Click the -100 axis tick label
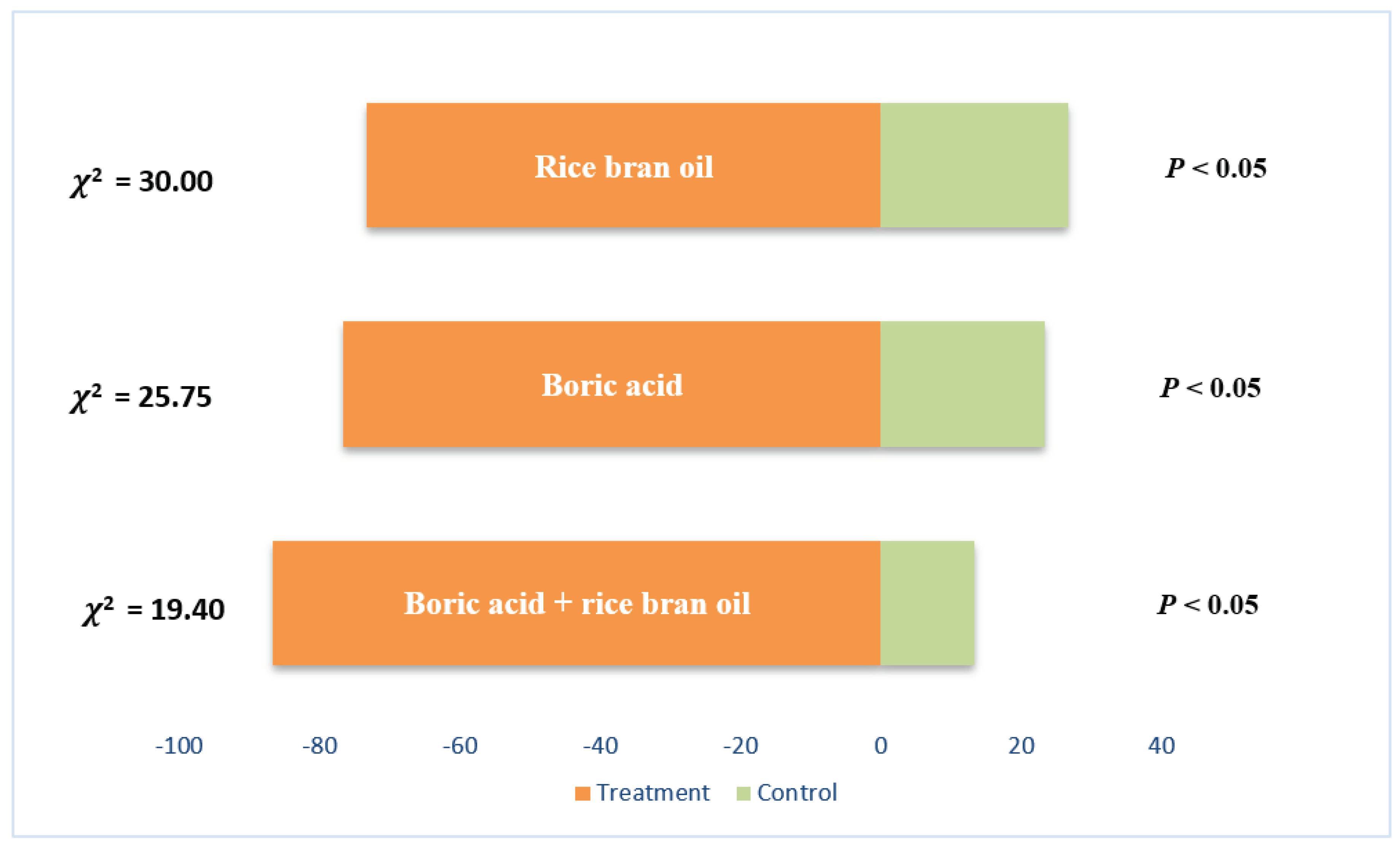The width and height of the screenshot is (1400, 846). pyautogui.click(x=179, y=745)
